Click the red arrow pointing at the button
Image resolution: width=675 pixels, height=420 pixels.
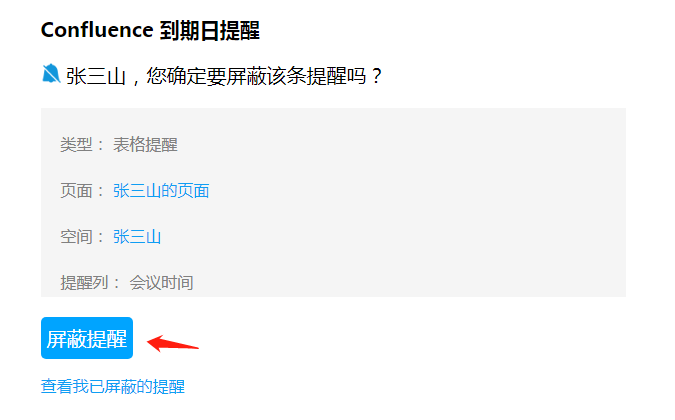[x=173, y=343]
